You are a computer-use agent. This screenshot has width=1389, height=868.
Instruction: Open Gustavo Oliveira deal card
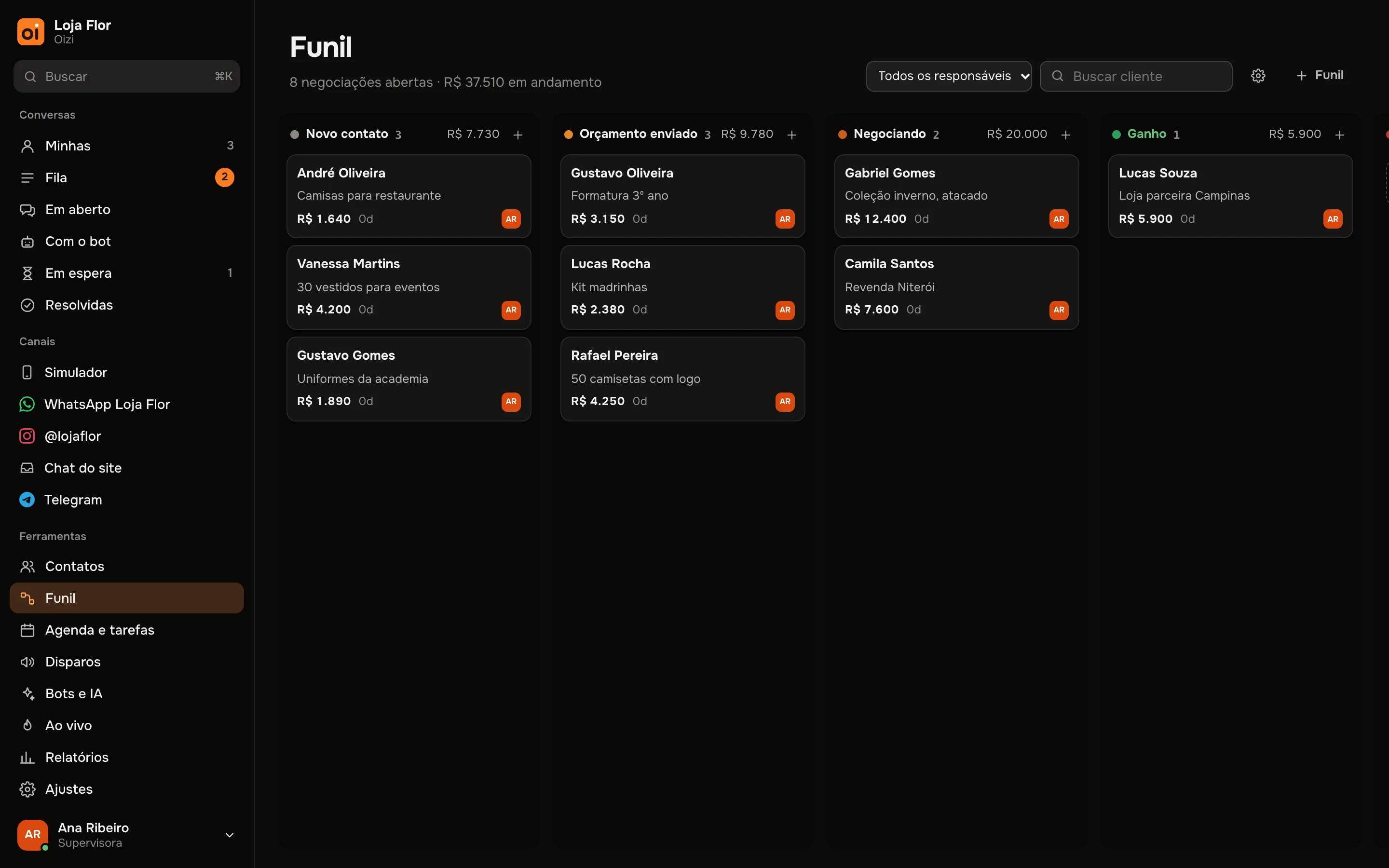(x=682, y=196)
